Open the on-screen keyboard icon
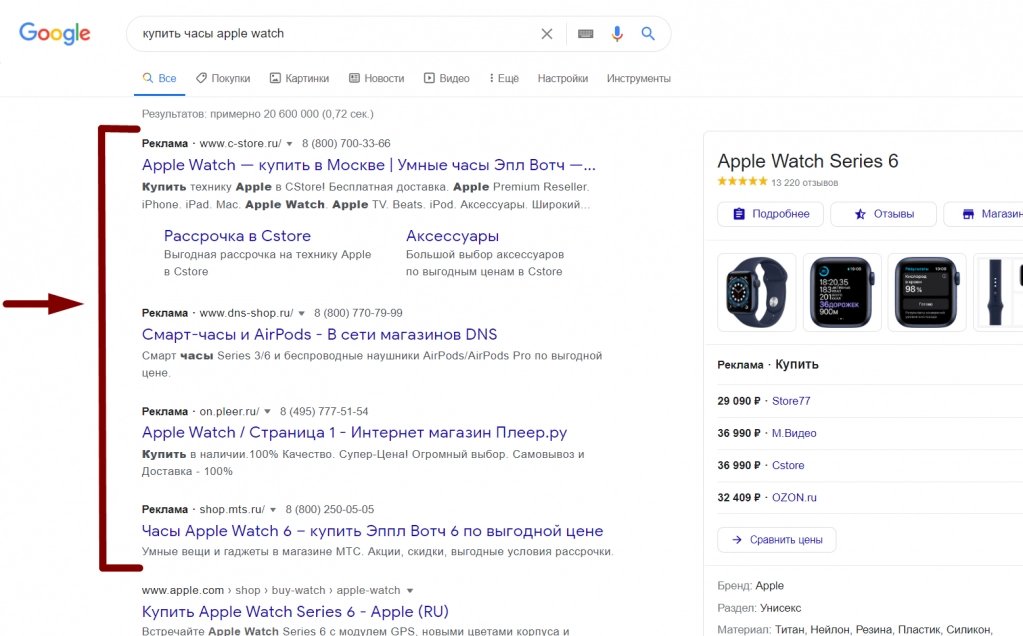This screenshot has height=636, width=1023. click(x=585, y=34)
